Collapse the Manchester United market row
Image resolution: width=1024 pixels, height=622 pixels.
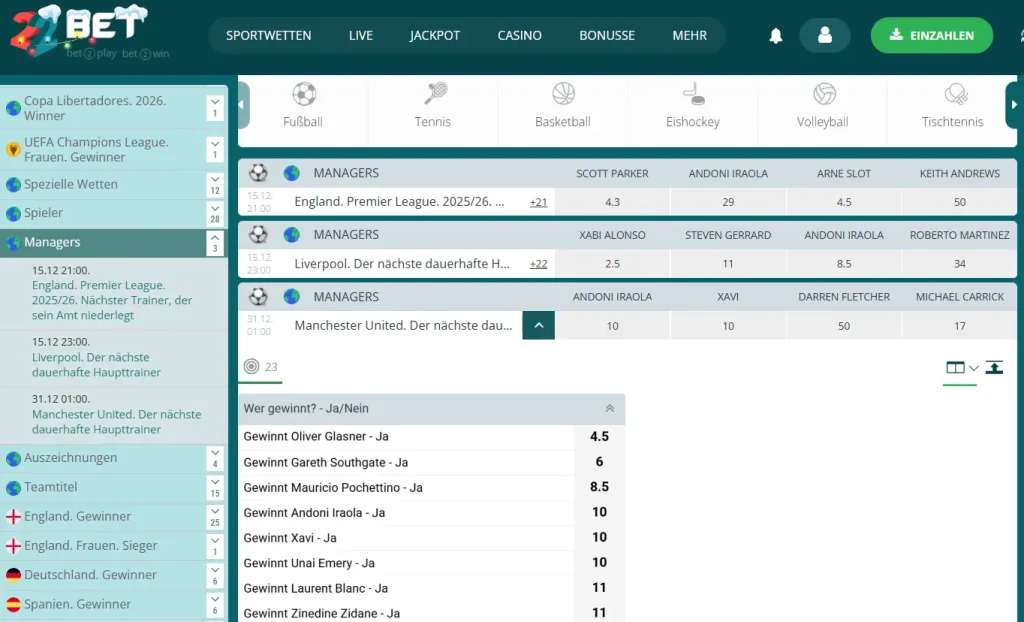(x=538, y=325)
